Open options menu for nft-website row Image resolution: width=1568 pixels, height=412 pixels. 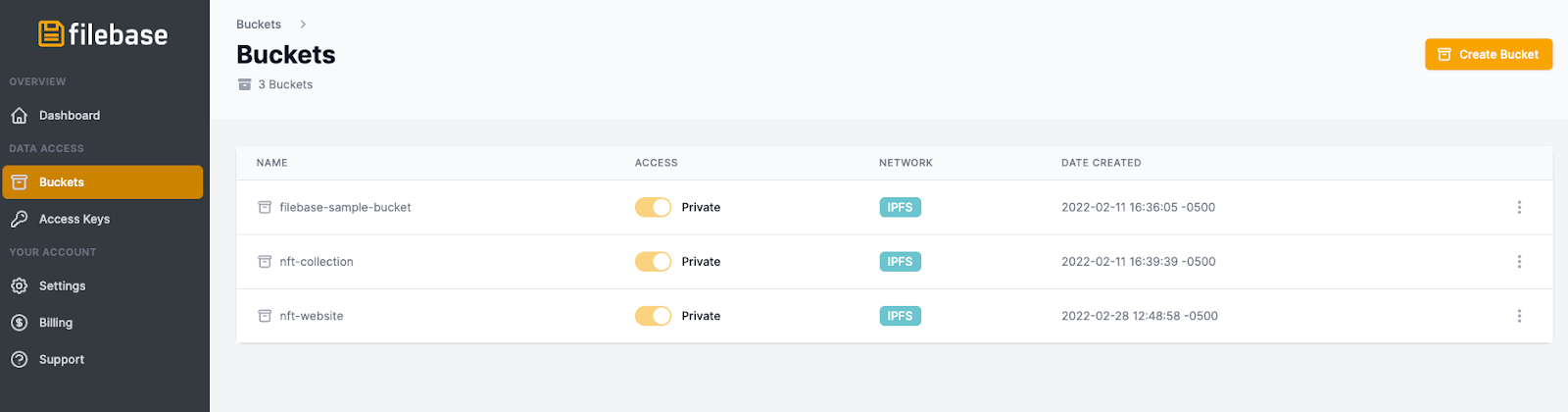click(x=1519, y=316)
